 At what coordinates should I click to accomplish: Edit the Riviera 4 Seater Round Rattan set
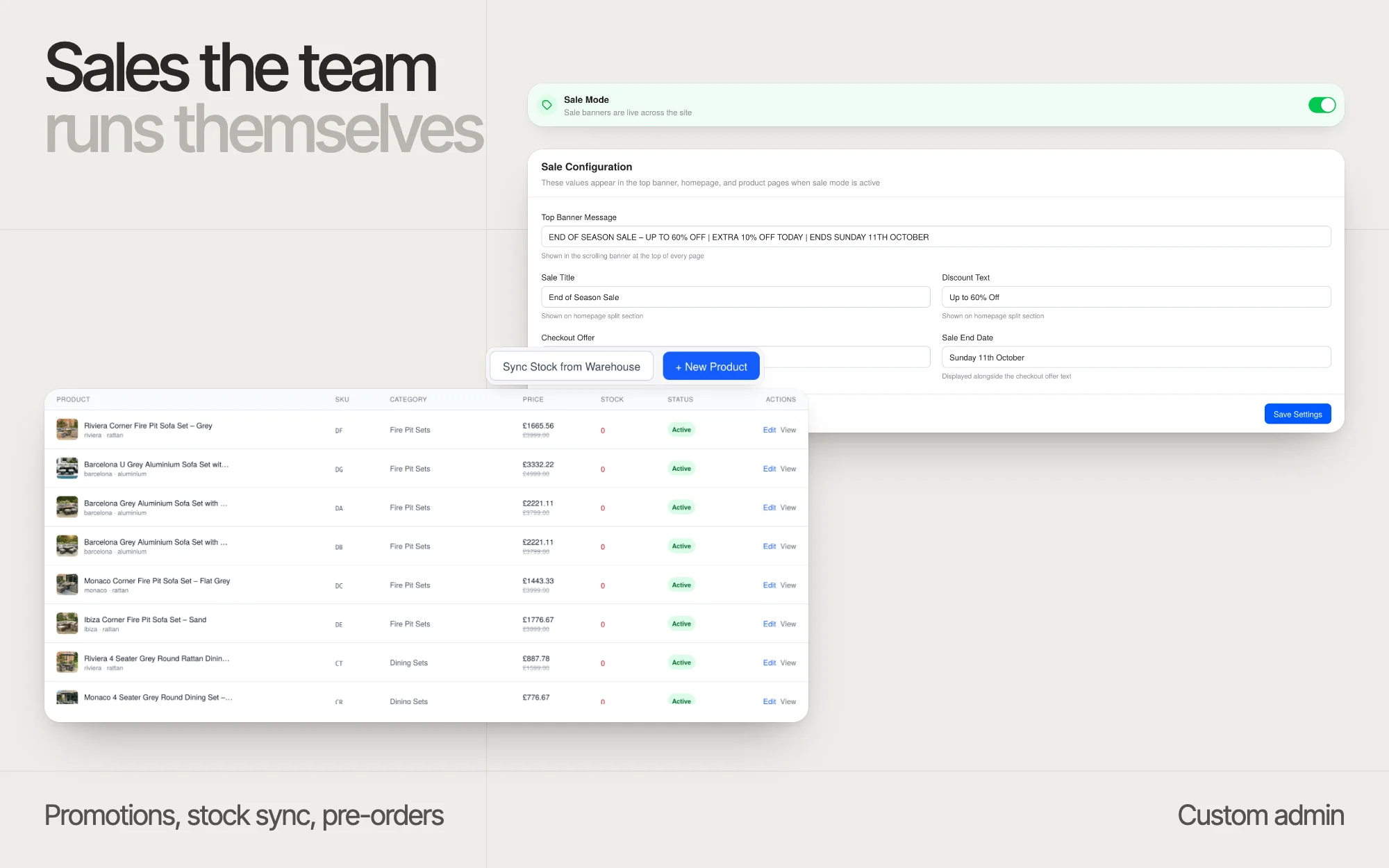(769, 663)
